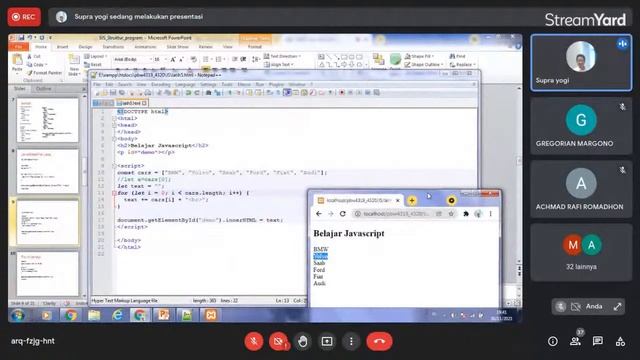The image size is (640, 360).
Task: Open the Layout dropdown in PowerPoint
Action: click(x=96, y=56)
